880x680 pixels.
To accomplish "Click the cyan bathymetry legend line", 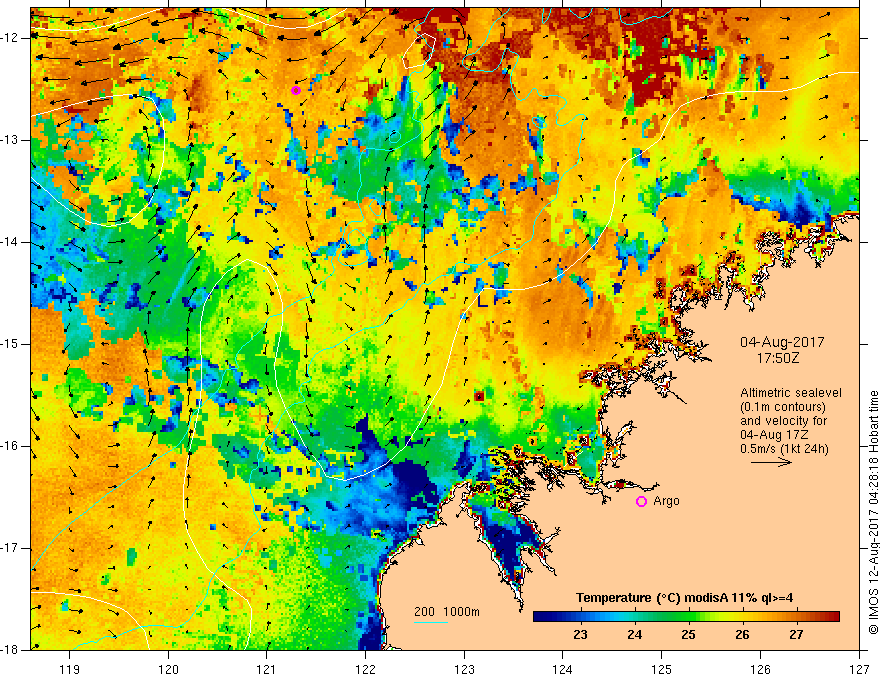I will (x=430, y=622).
